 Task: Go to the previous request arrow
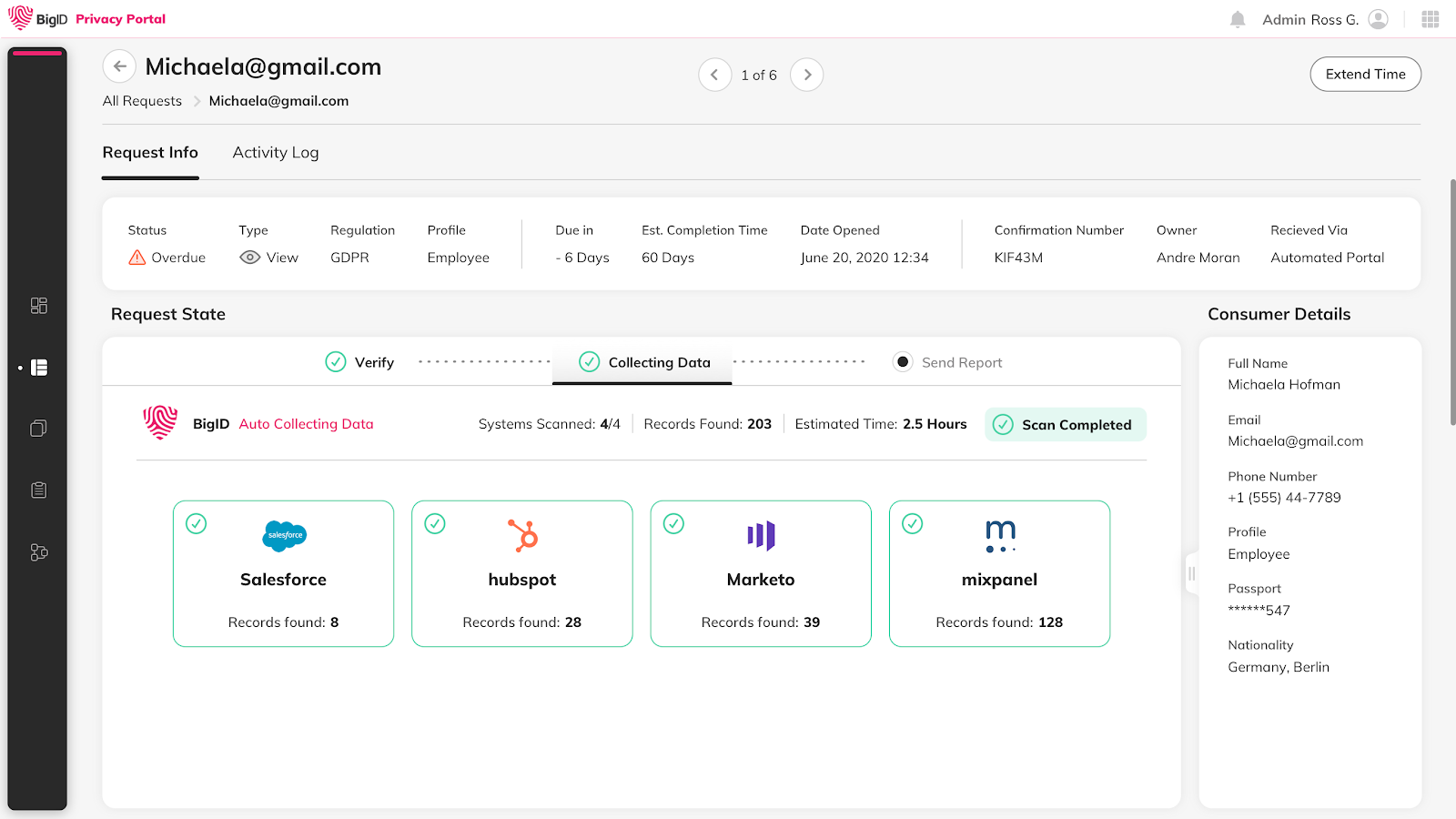714,75
